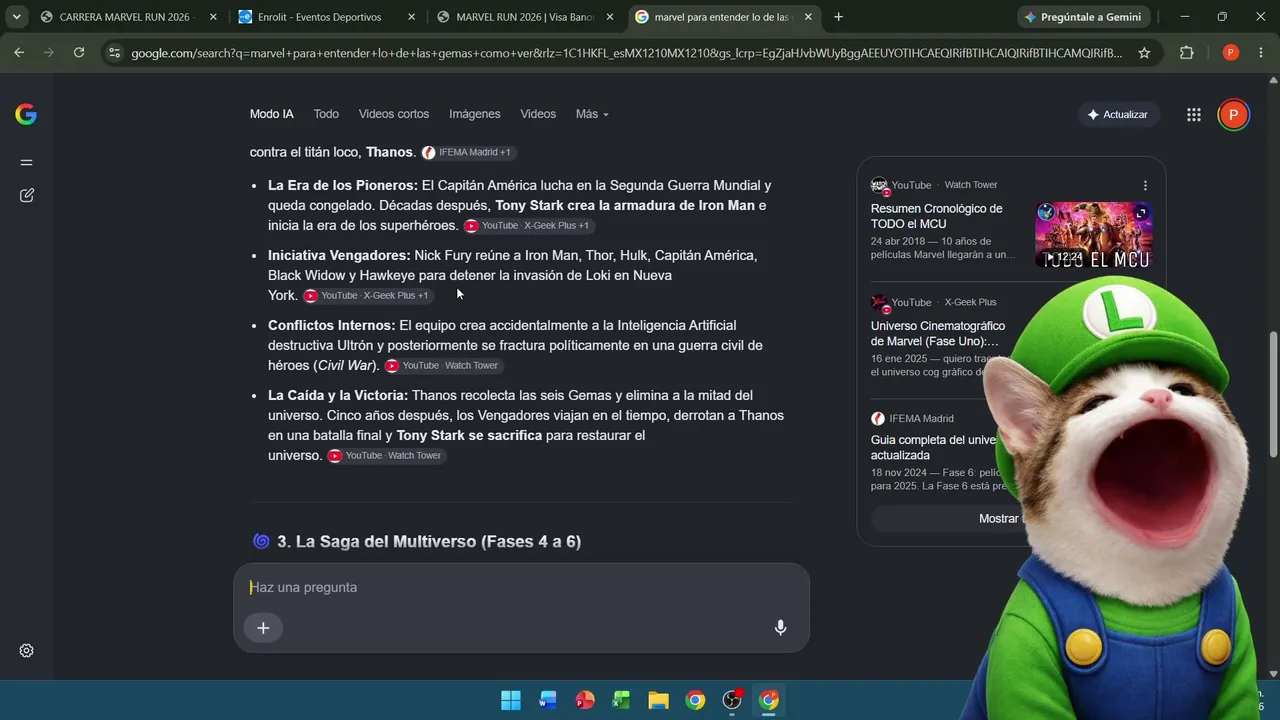Select the Todo search tab

click(326, 114)
